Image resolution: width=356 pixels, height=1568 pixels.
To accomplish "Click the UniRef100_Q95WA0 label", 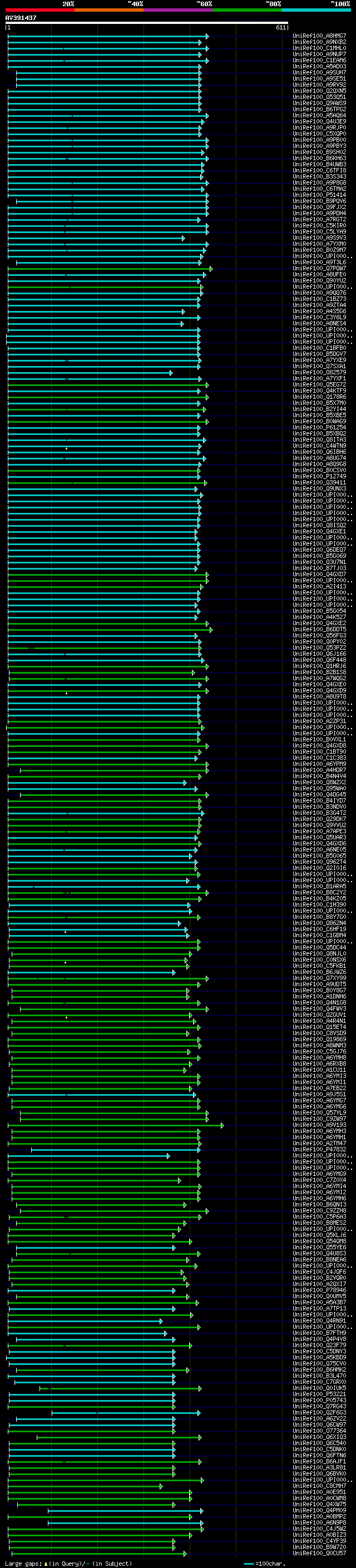I will pyautogui.click(x=319, y=788).
